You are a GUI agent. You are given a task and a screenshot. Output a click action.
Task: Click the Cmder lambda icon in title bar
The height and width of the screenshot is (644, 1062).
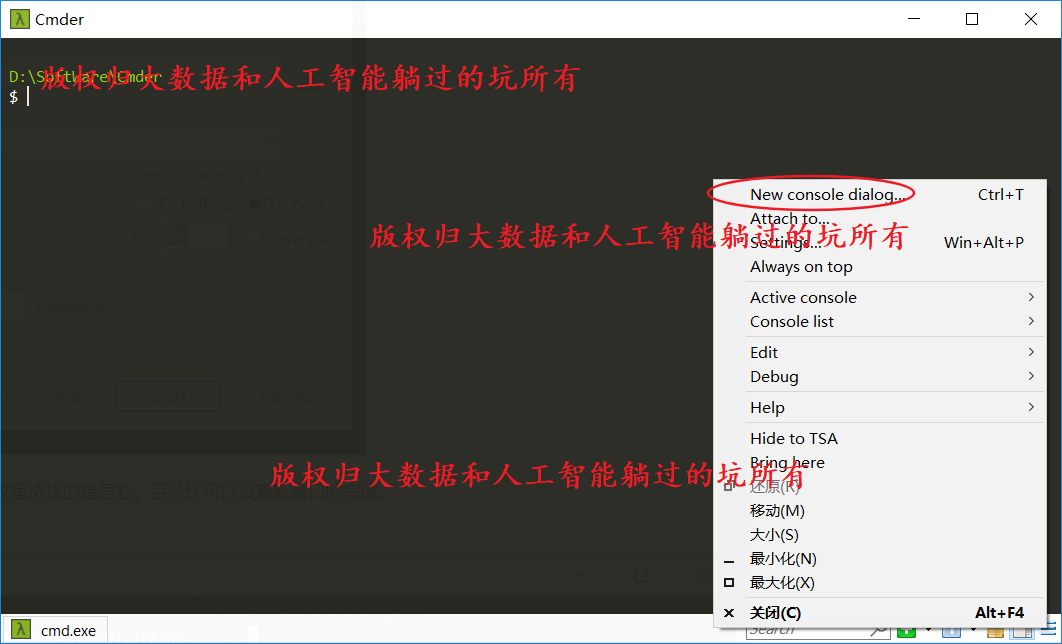pyautogui.click(x=20, y=19)
